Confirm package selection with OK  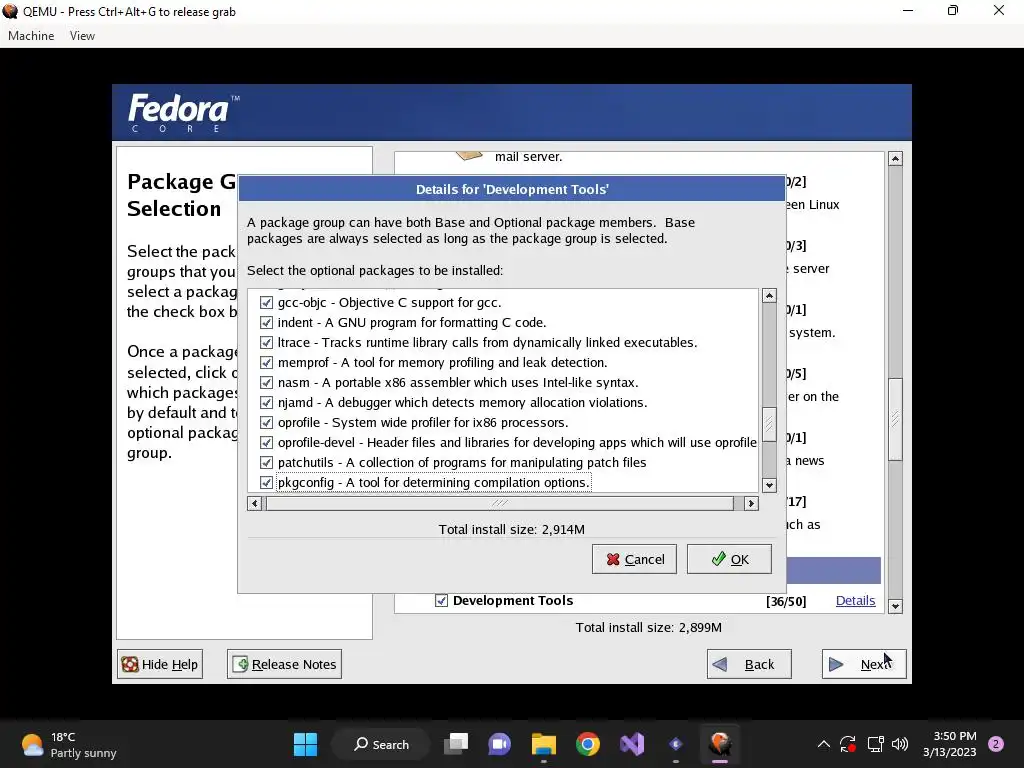click(729, 559)
